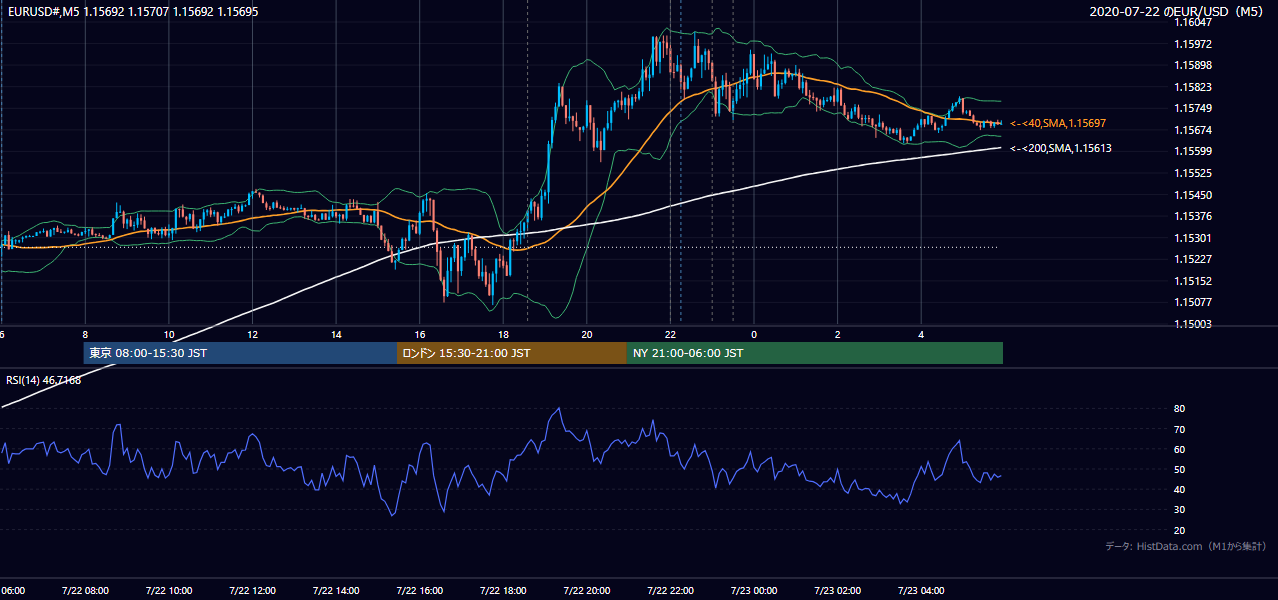Click the hour 4 label on chart axis
This screenshot has height=600, width=1278.
pyautogui.click(x=921, y=335)
